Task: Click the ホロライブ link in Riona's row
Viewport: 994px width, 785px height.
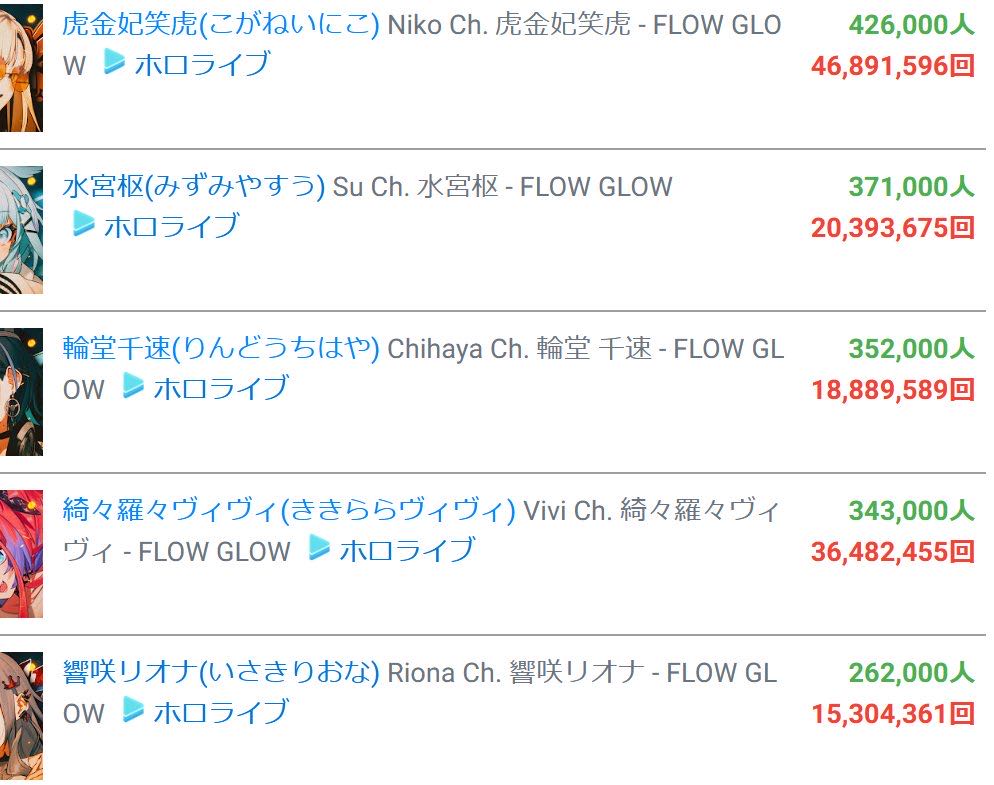Action: pos(221,711)
